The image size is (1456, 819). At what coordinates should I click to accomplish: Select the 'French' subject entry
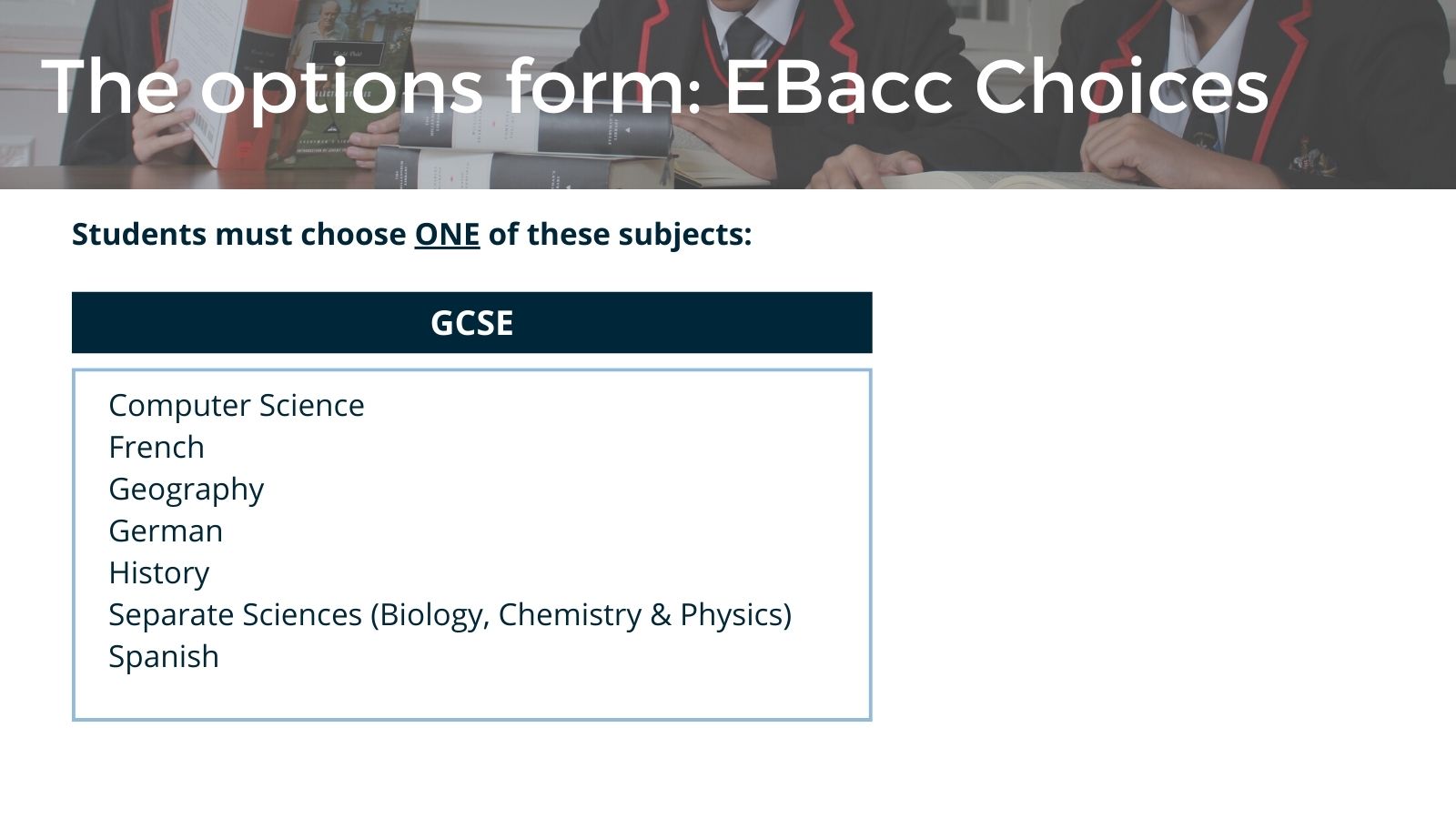click(x=157, y=447)
